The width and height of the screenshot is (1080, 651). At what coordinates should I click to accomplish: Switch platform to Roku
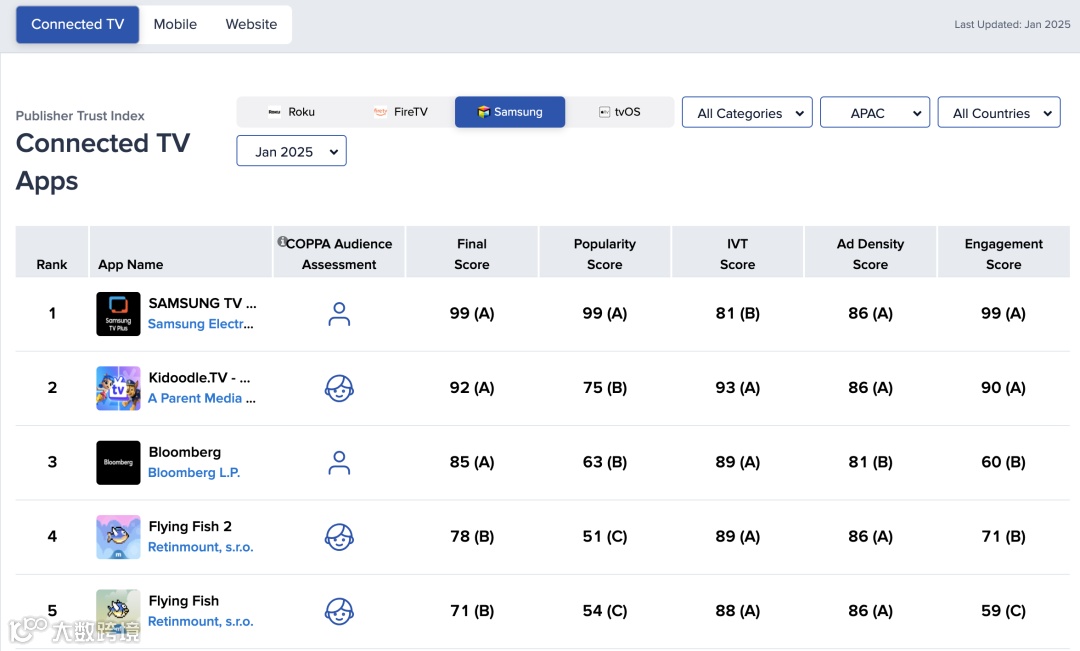291,112
